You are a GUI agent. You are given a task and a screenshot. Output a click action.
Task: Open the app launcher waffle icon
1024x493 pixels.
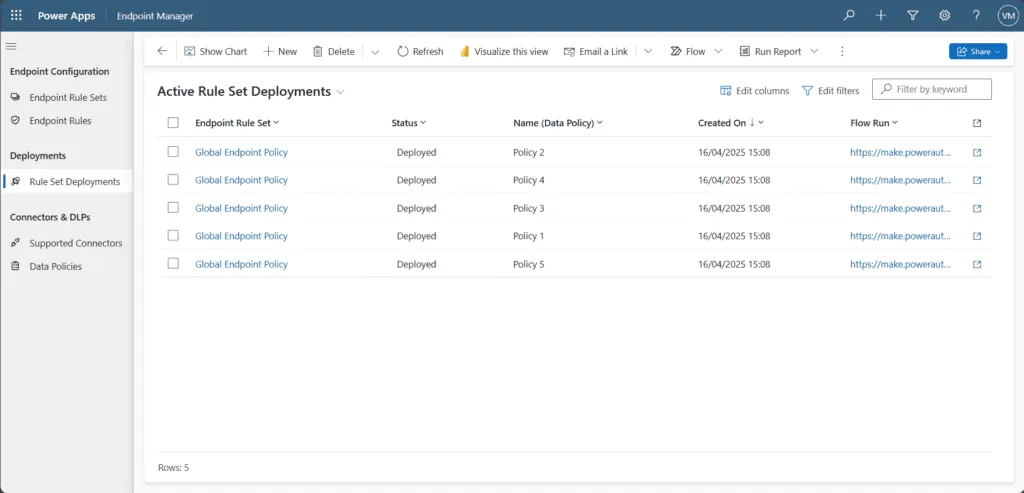(16, 16)
